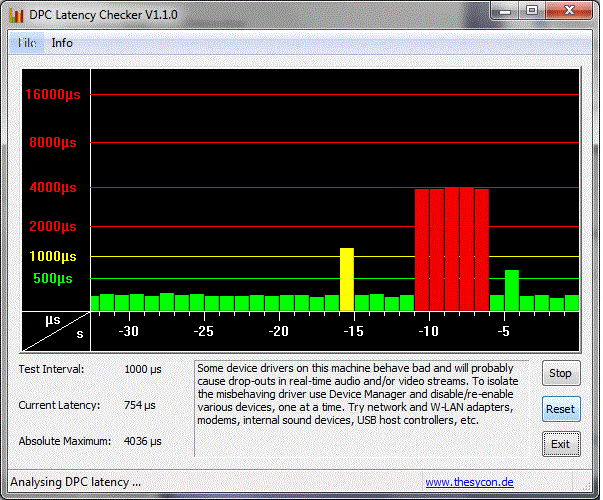The image size is (603, 500).
Task: Click the DPC Latency Checker title bar icon
Action: 16,15
